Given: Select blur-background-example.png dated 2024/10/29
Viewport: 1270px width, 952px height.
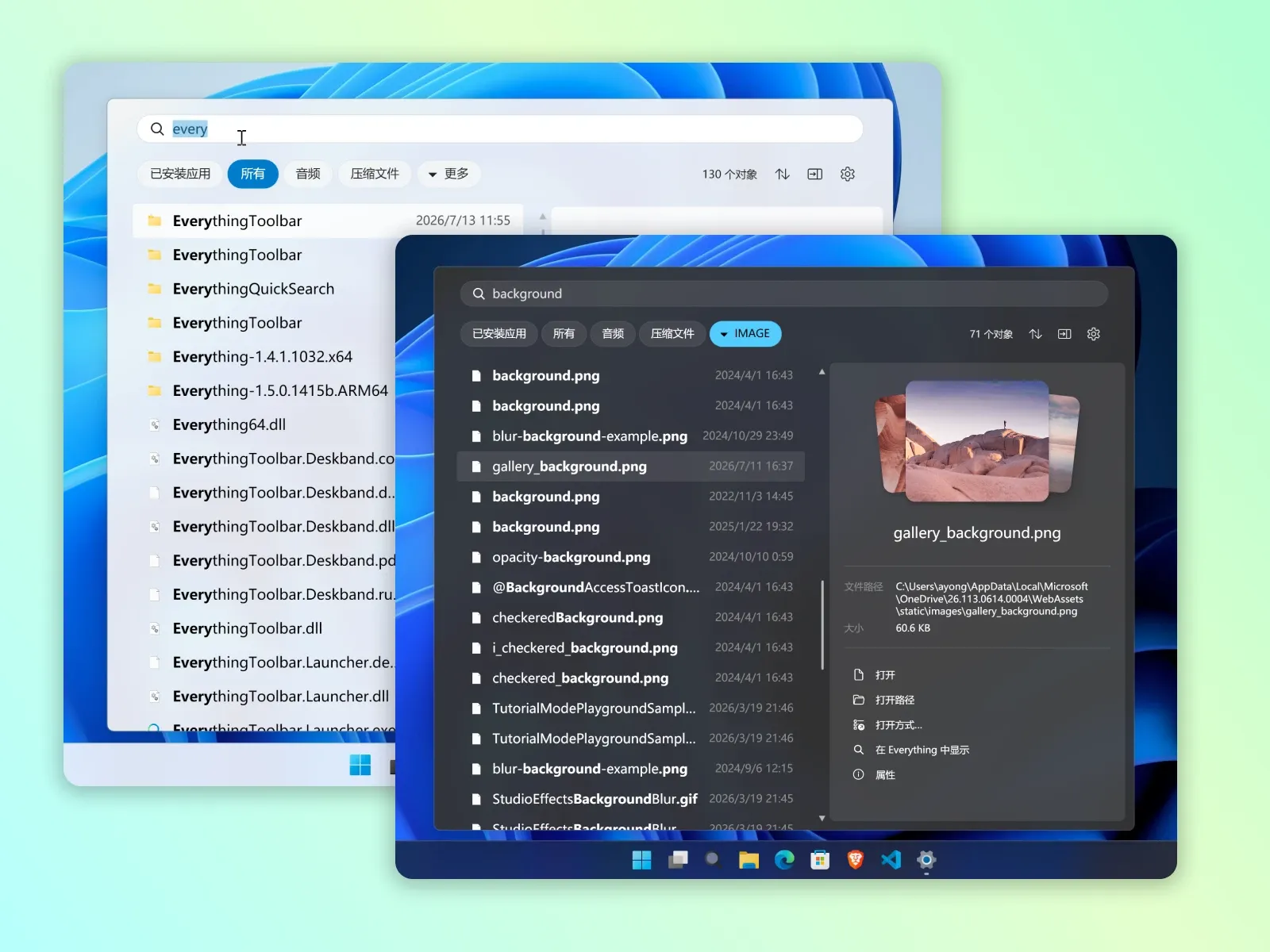Looking at the screenshot, I should tap(631, 436).
